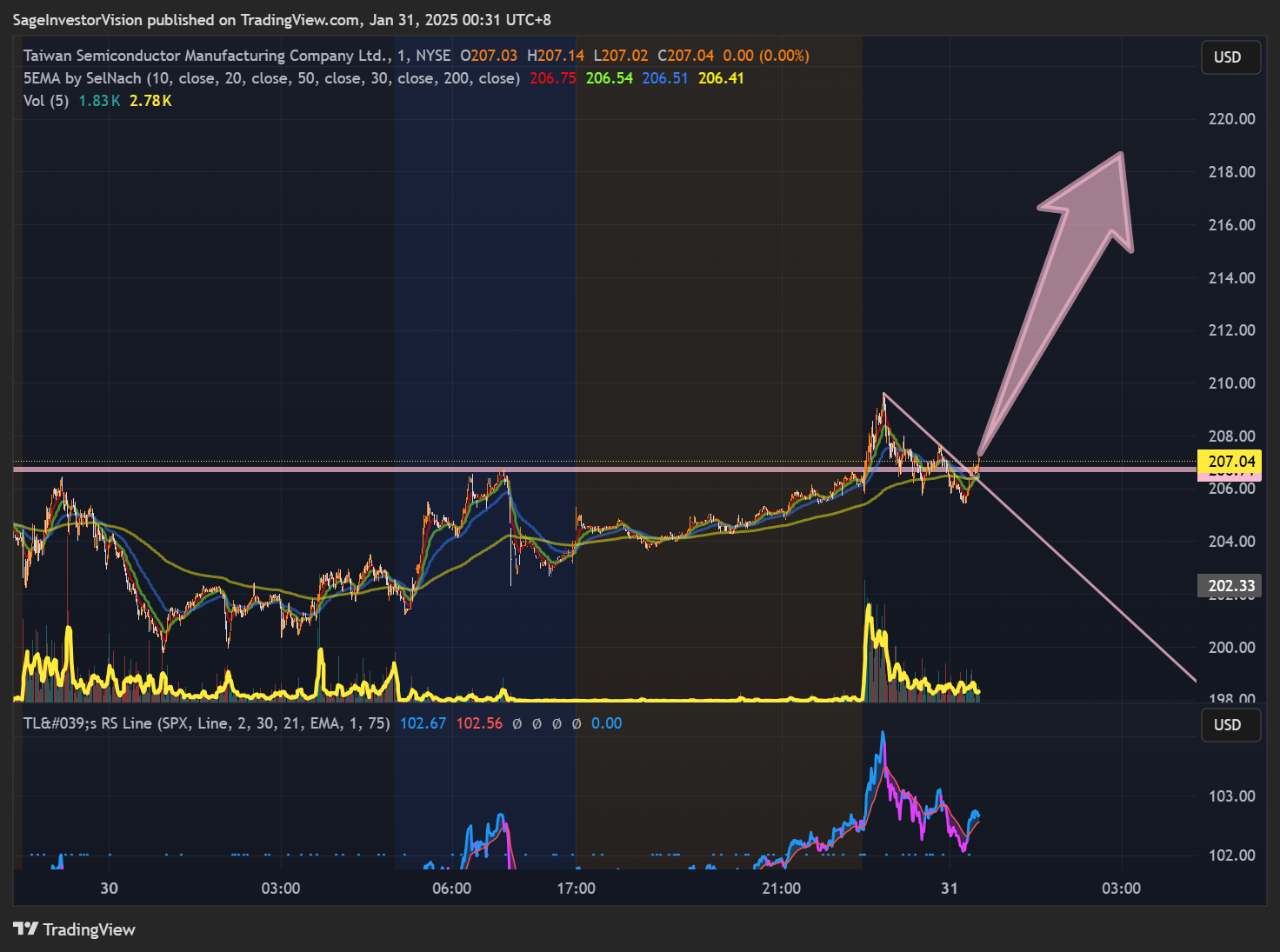Click the TL's RS Line indicator legend
Viewport: 1280px width, 952px height.
point(206,723)
